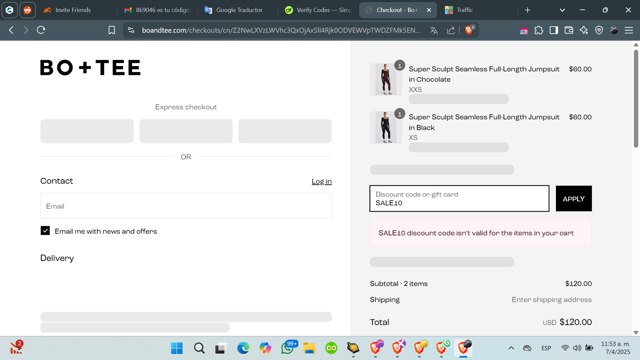Open Windows taskbar search
640x360 pixels.
pyautogui.click(x=199, y=348)
